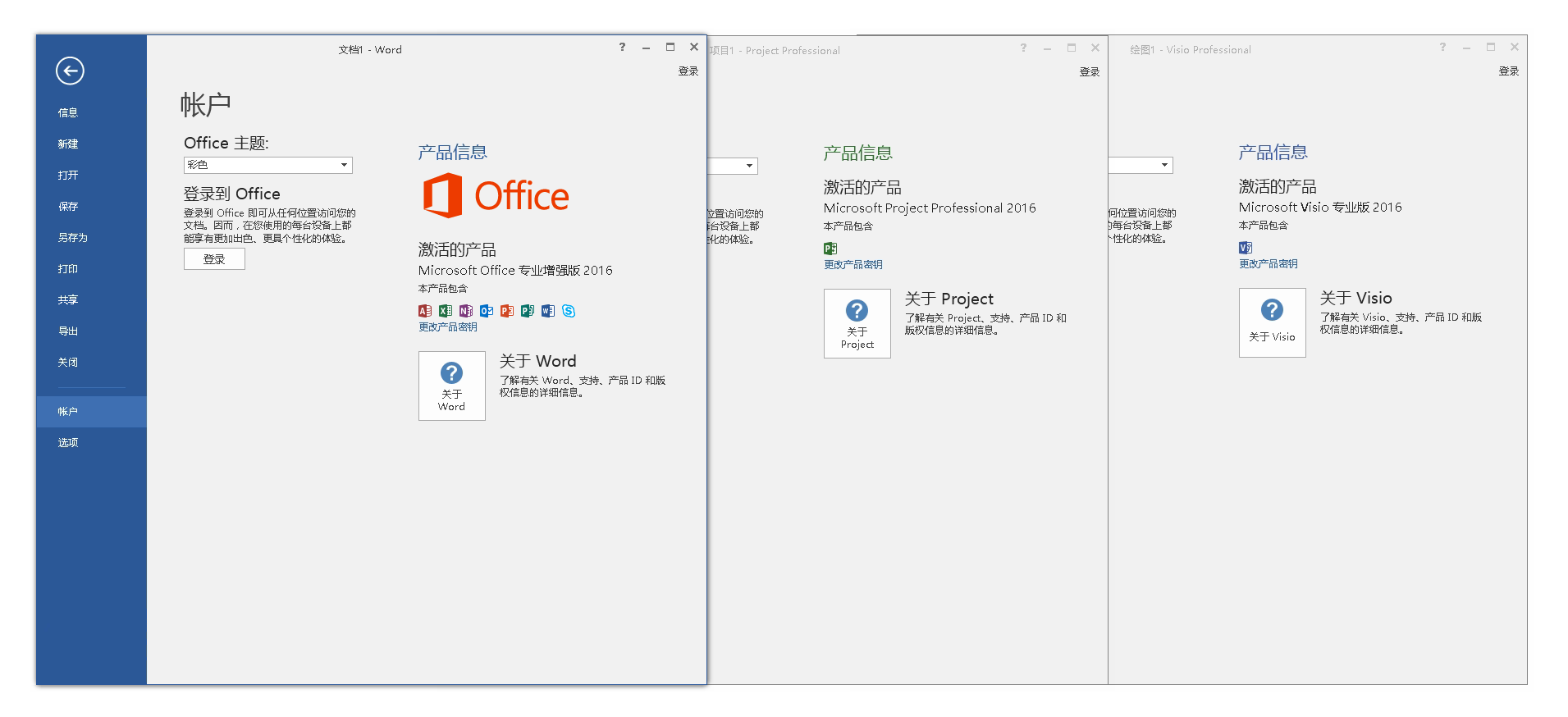This screenshot has height=717, width=1568.
Task: Click the text Microsoft Project Professional 2016
Action: tap(930, 208)
